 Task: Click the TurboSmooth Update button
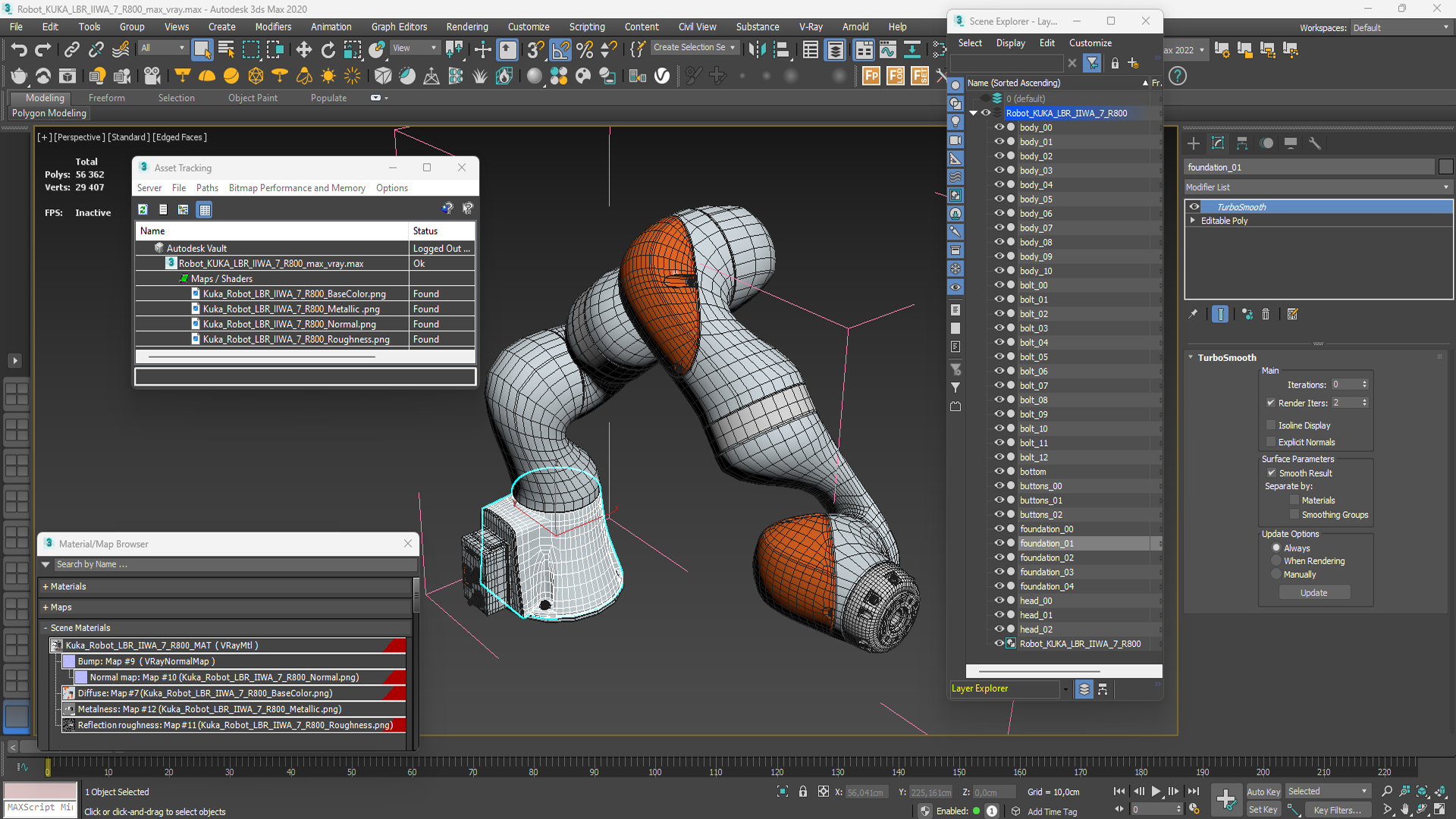1313,593
